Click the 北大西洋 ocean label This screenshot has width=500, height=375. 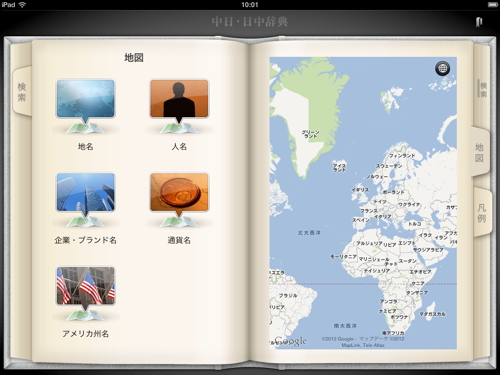click(309, 233)
